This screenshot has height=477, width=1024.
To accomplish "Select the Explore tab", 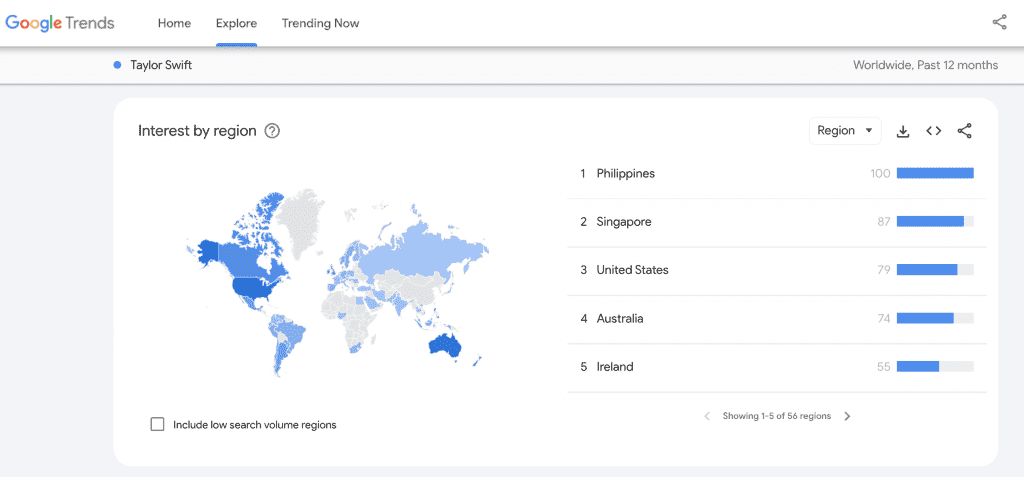I will click(236, 24).
